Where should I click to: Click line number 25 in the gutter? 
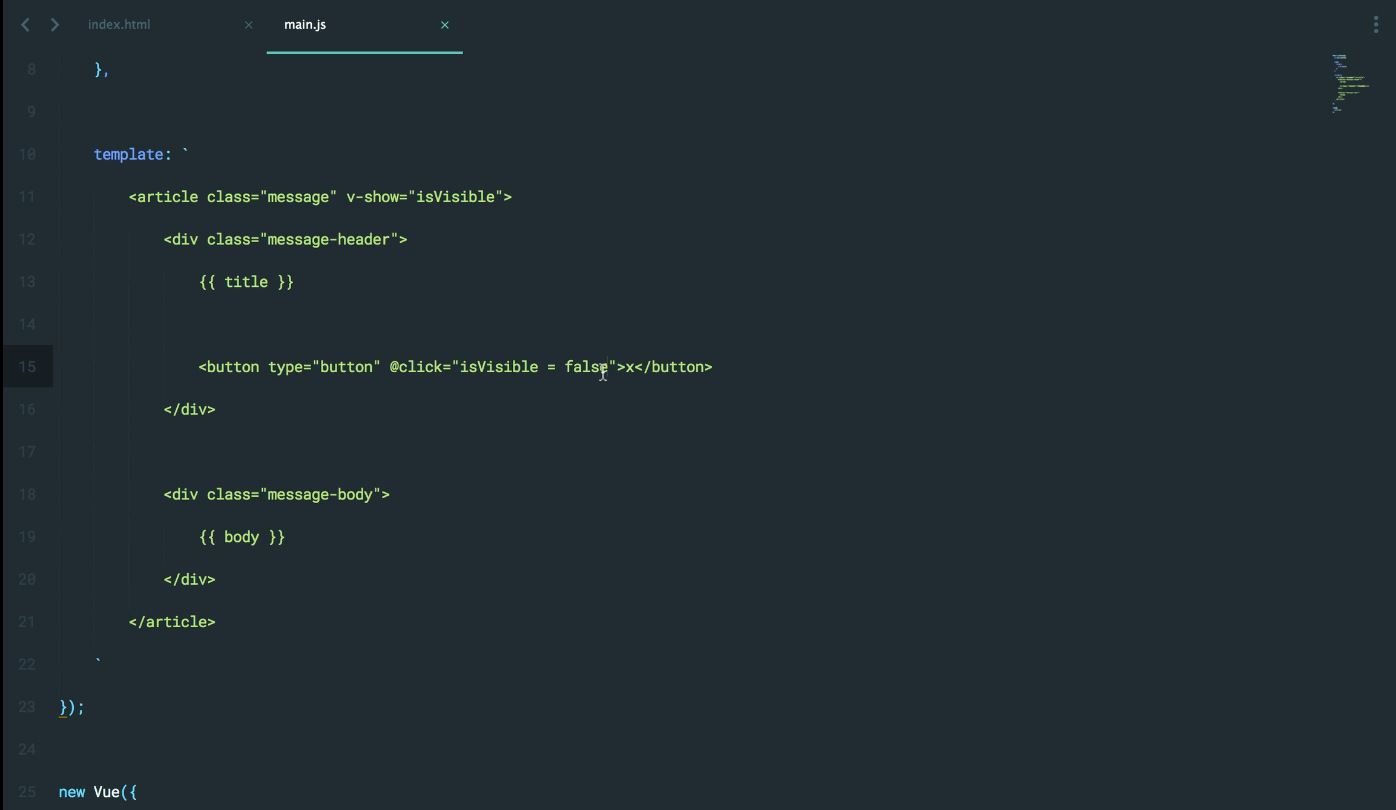(x=27, y=792)
